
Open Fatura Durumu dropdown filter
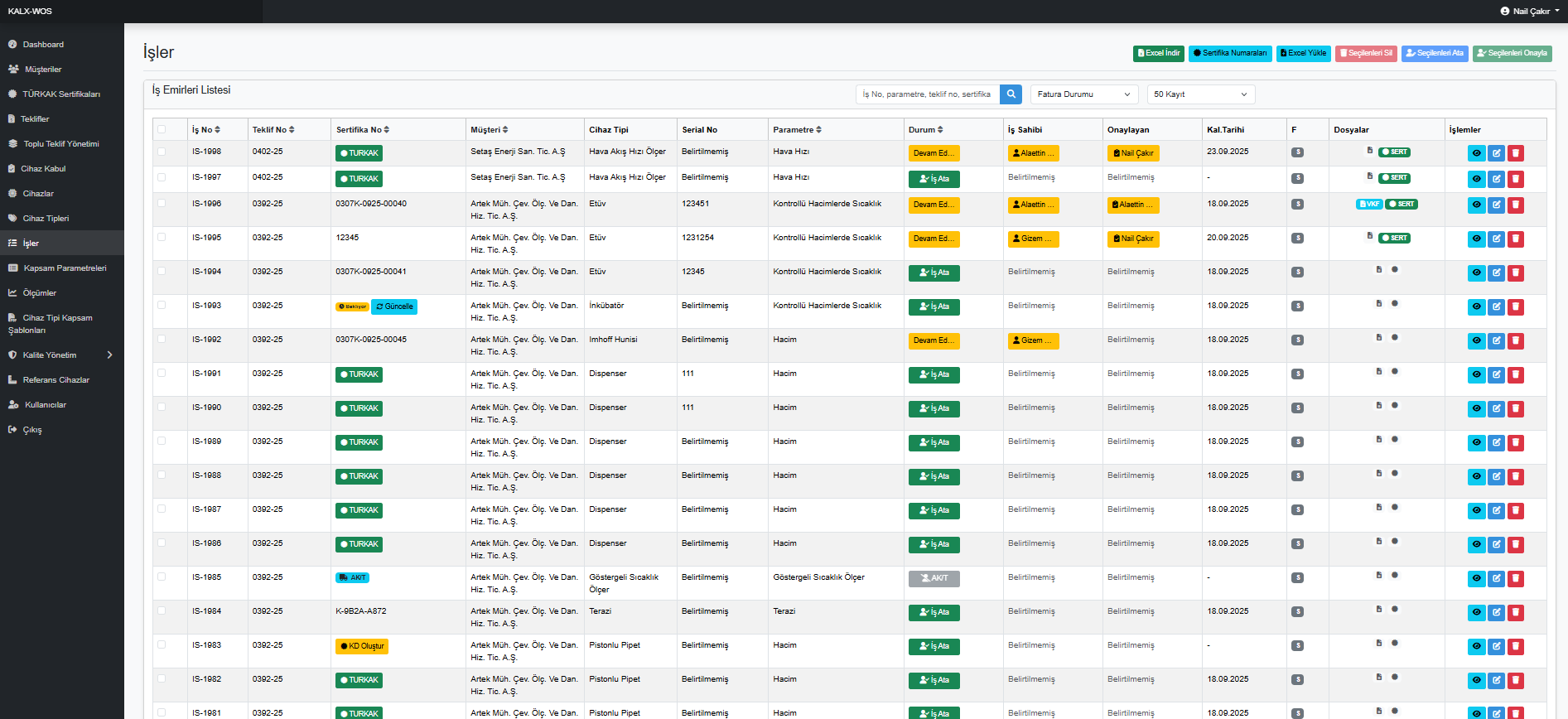pos(1084,94)
